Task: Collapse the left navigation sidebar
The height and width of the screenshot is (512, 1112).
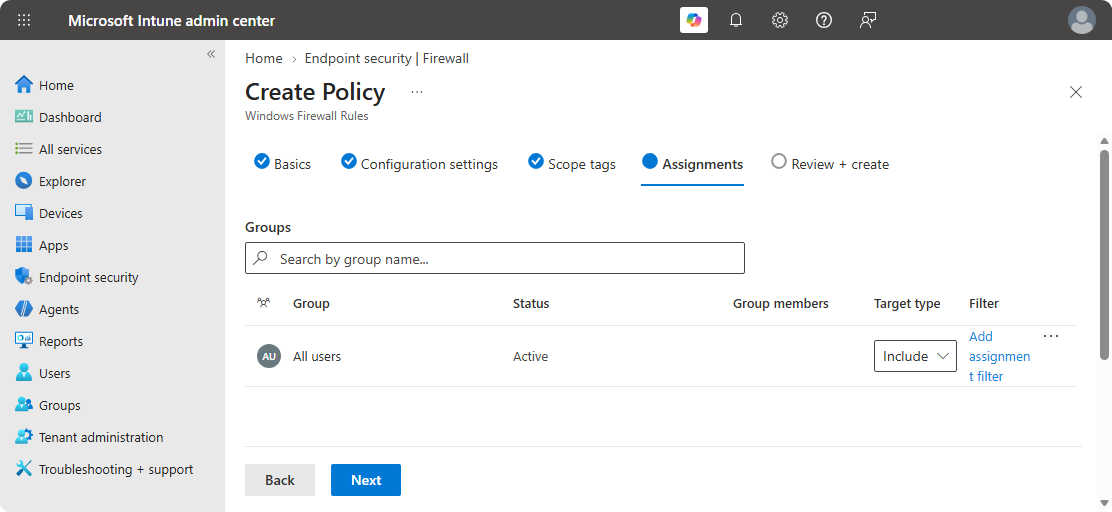Action: click(x=211, y=54)
